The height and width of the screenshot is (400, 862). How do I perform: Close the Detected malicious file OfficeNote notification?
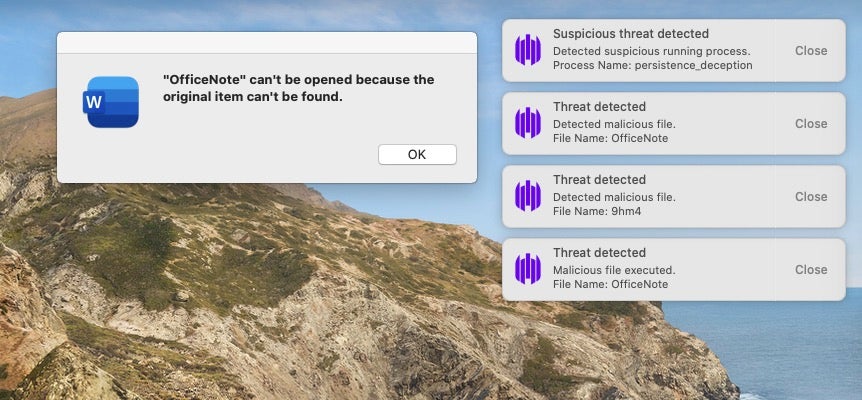(810, 123)
